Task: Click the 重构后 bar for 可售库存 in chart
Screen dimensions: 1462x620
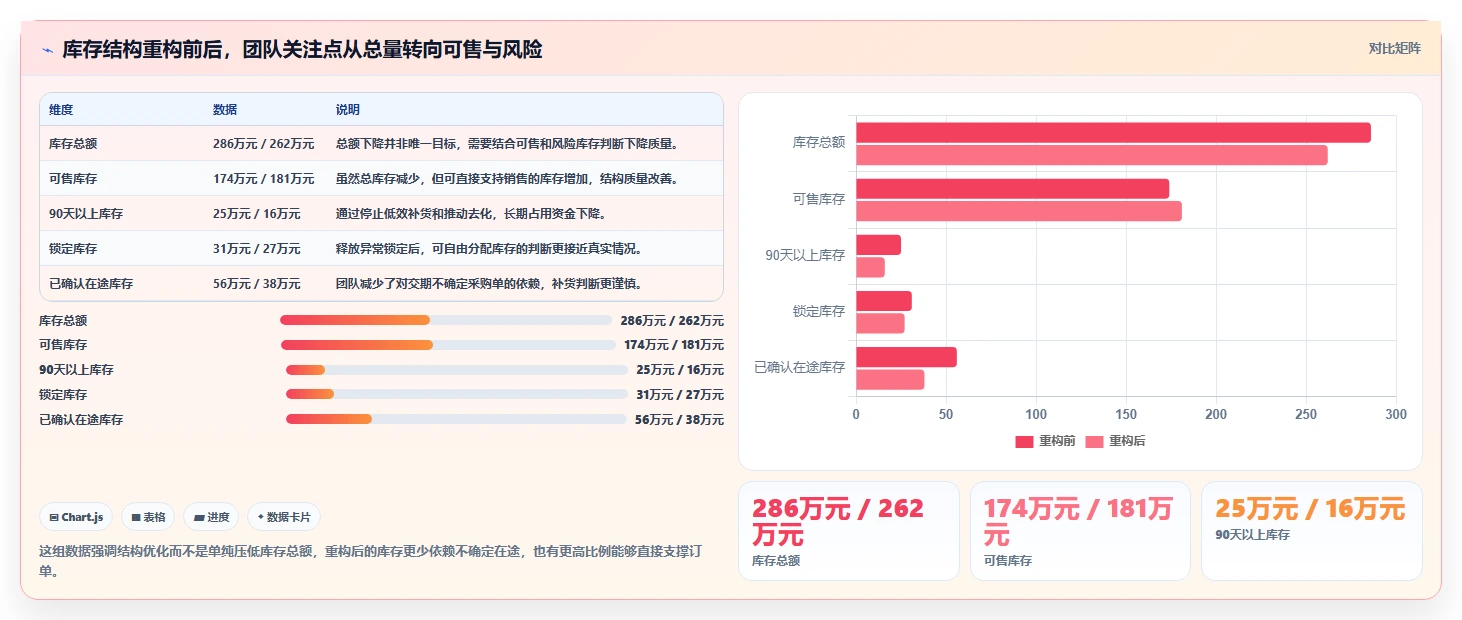Action: [x=1019, y=211]
